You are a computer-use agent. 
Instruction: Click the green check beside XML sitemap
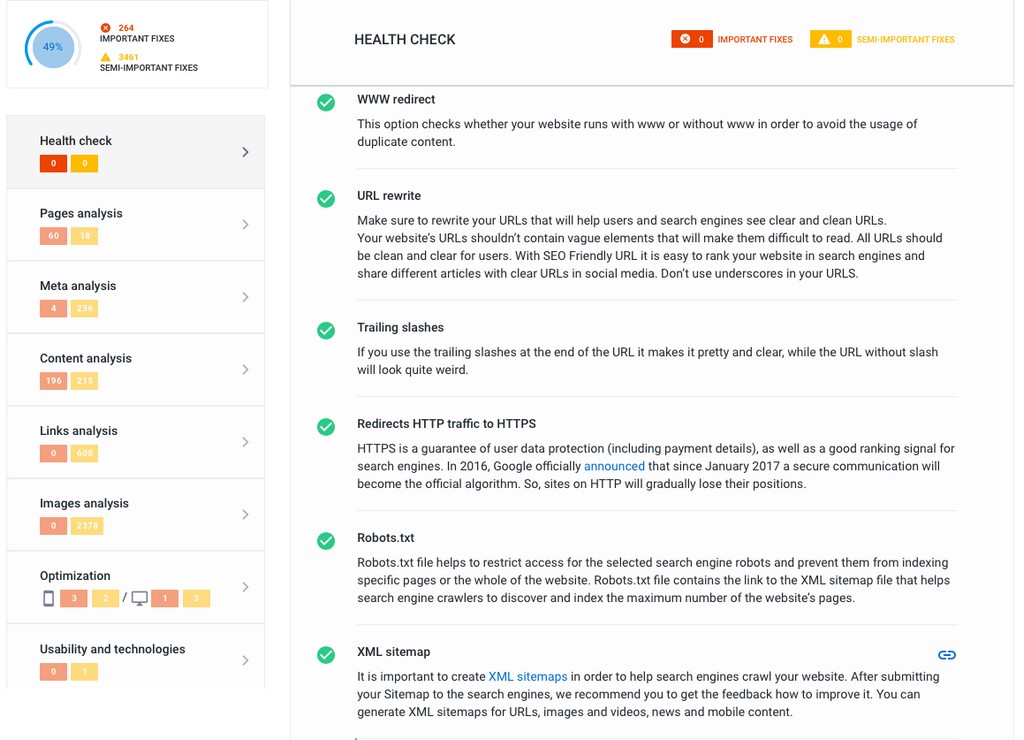pyautogui.click(x=326, y=655)
